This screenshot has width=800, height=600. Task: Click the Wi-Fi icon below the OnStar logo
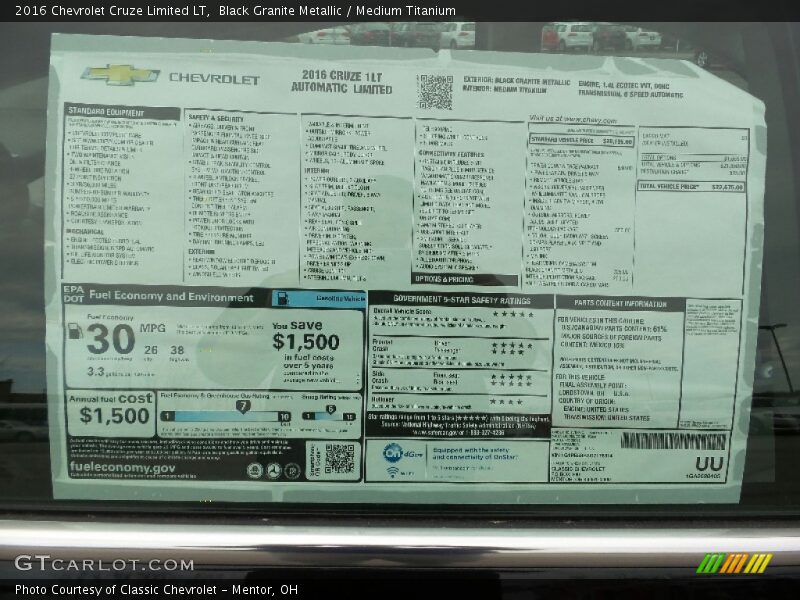[392, 472]
